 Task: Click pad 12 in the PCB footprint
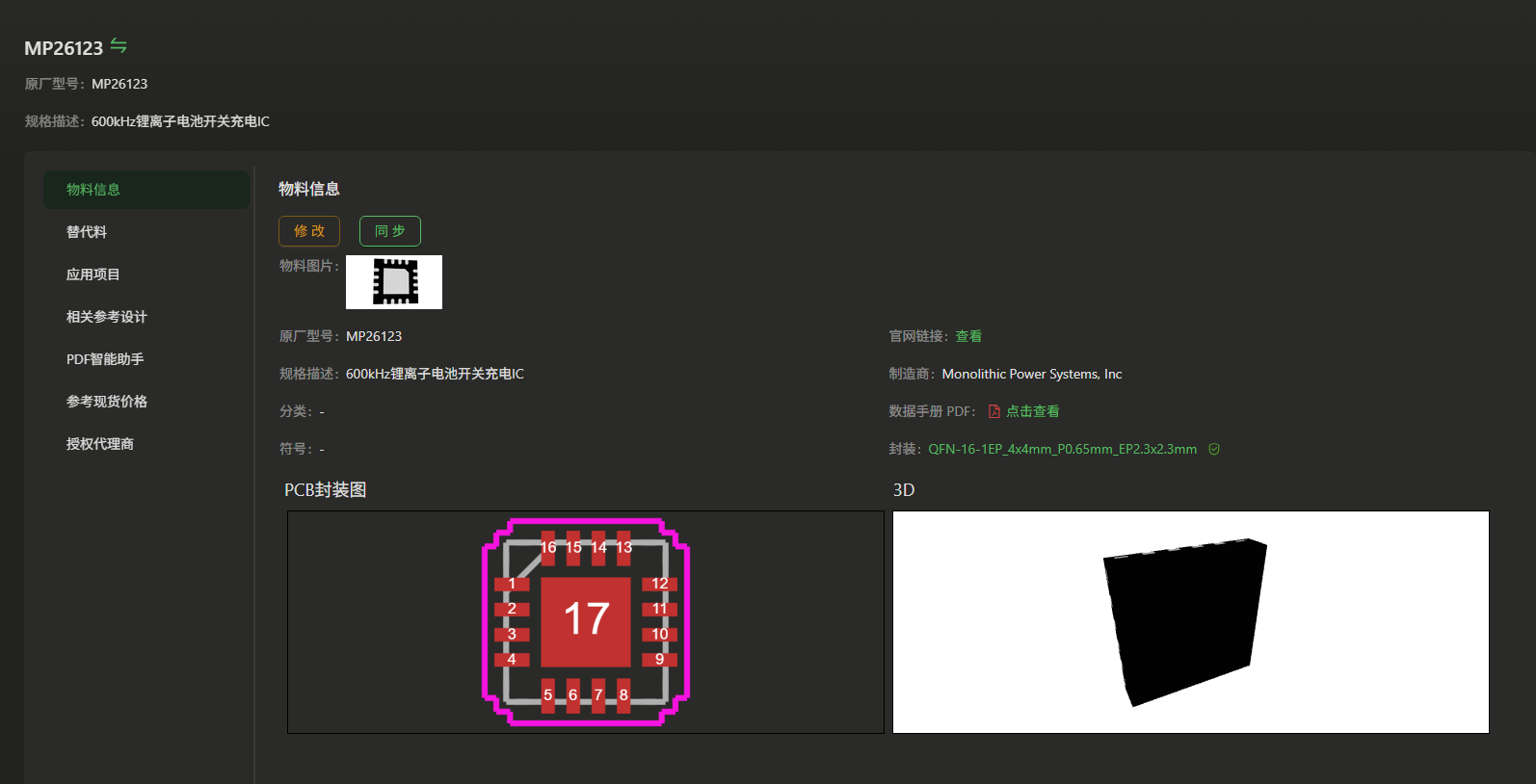click(x=659, y=584)
